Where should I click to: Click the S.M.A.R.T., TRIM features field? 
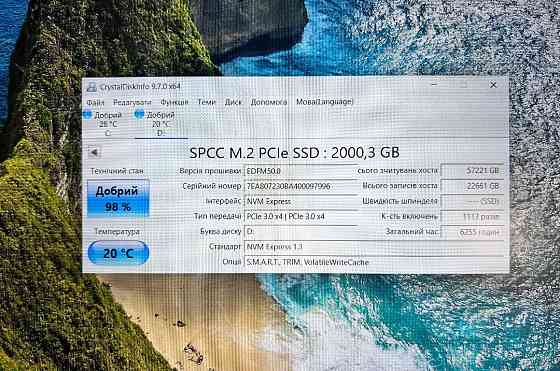[375, 262]
